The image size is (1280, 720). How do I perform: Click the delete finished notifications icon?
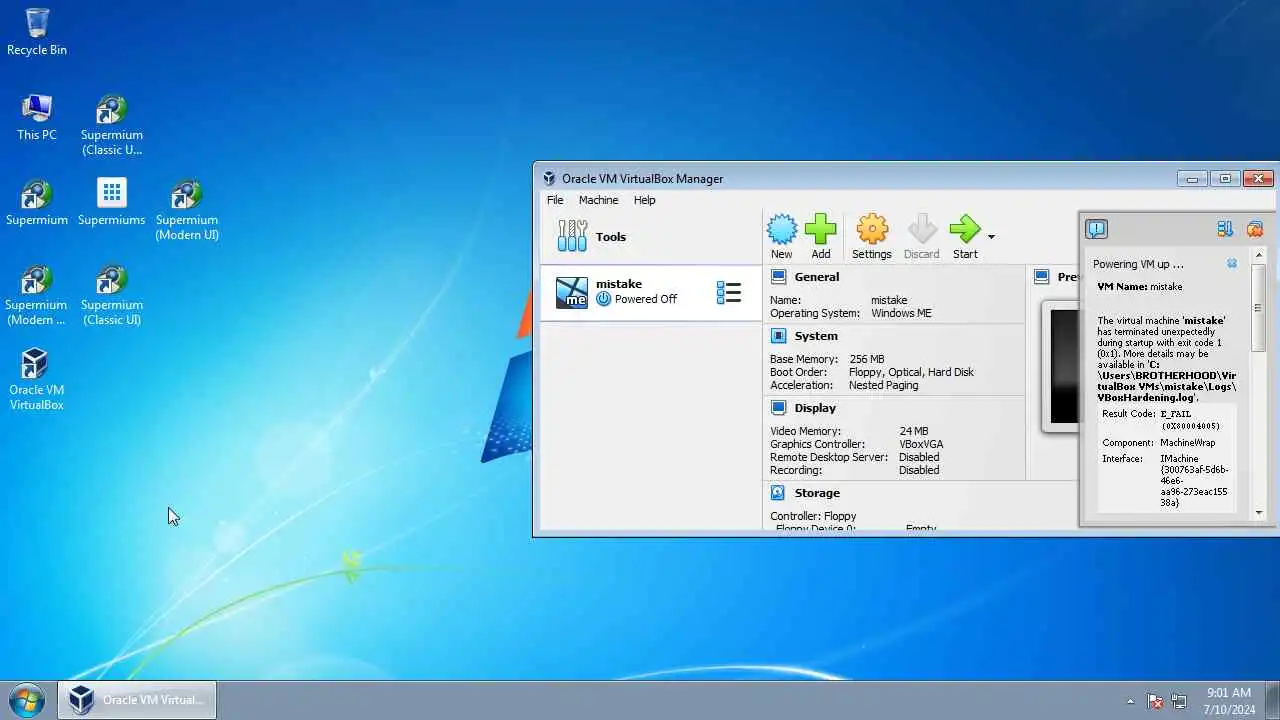[x=1255, y=229]
